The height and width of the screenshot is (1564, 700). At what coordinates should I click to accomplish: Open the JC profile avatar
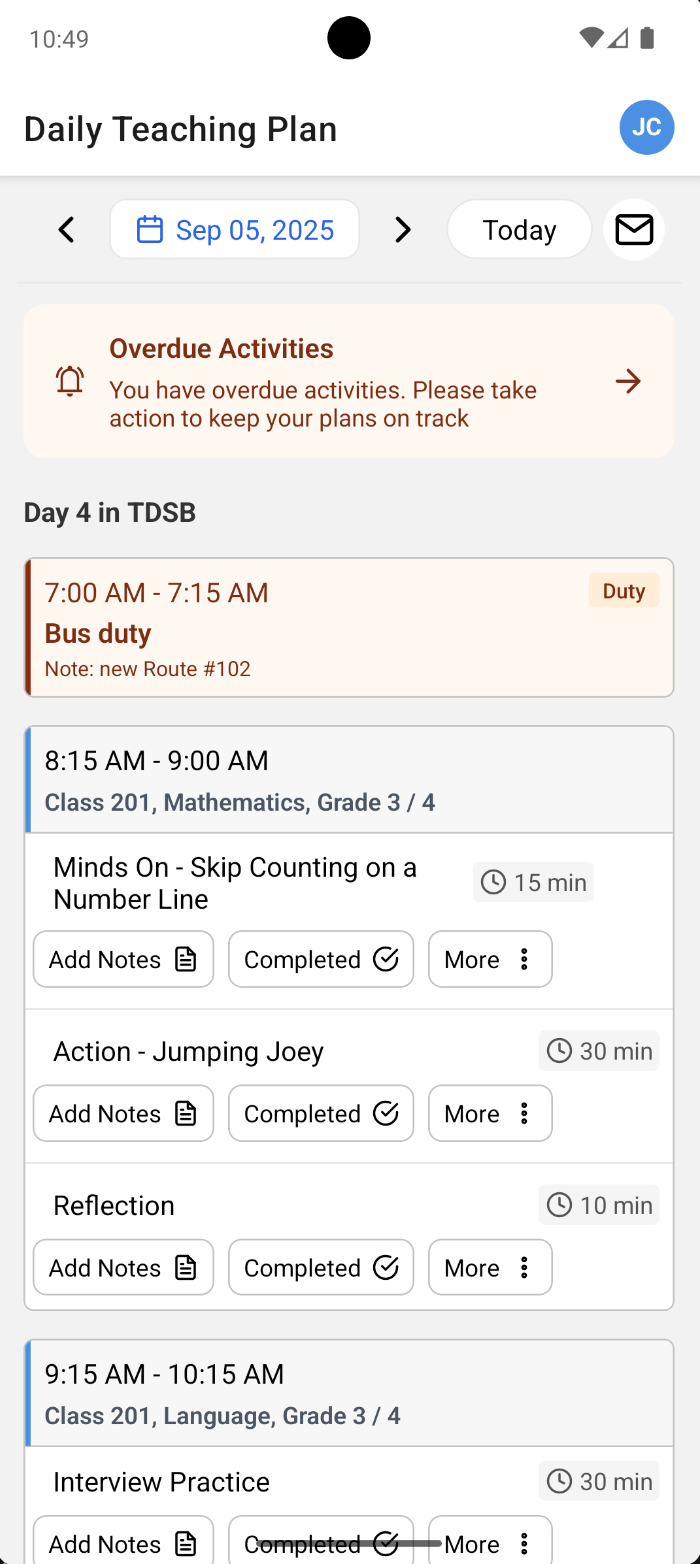point(647,127)
